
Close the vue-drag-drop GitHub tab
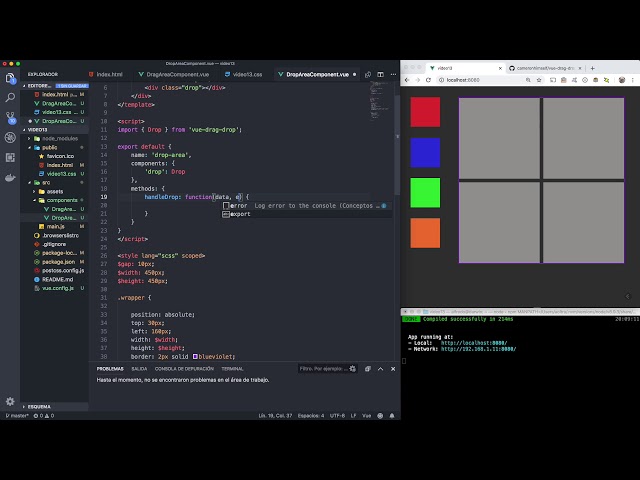click(580, 68)
